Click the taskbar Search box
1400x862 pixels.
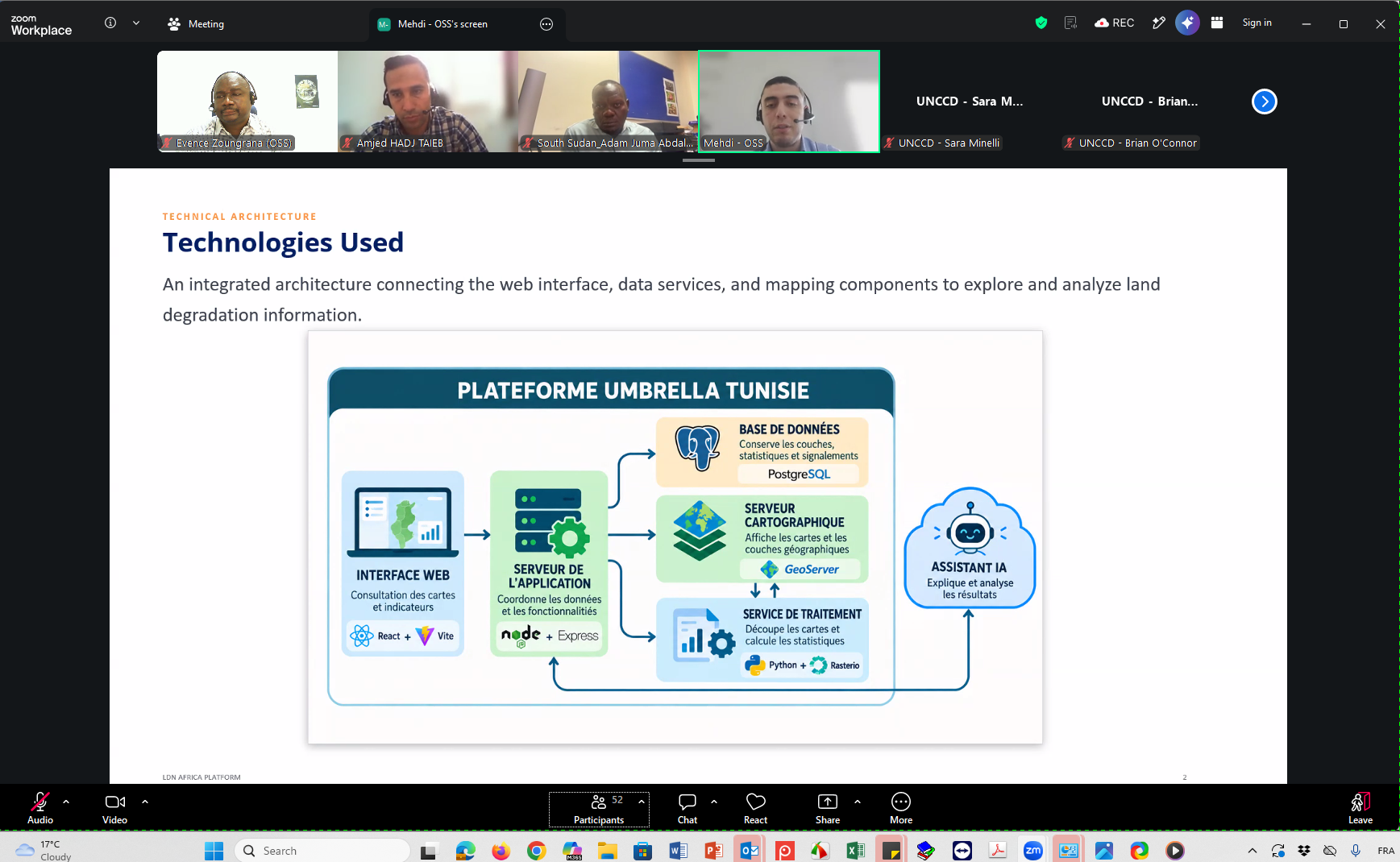coord(322,851)
